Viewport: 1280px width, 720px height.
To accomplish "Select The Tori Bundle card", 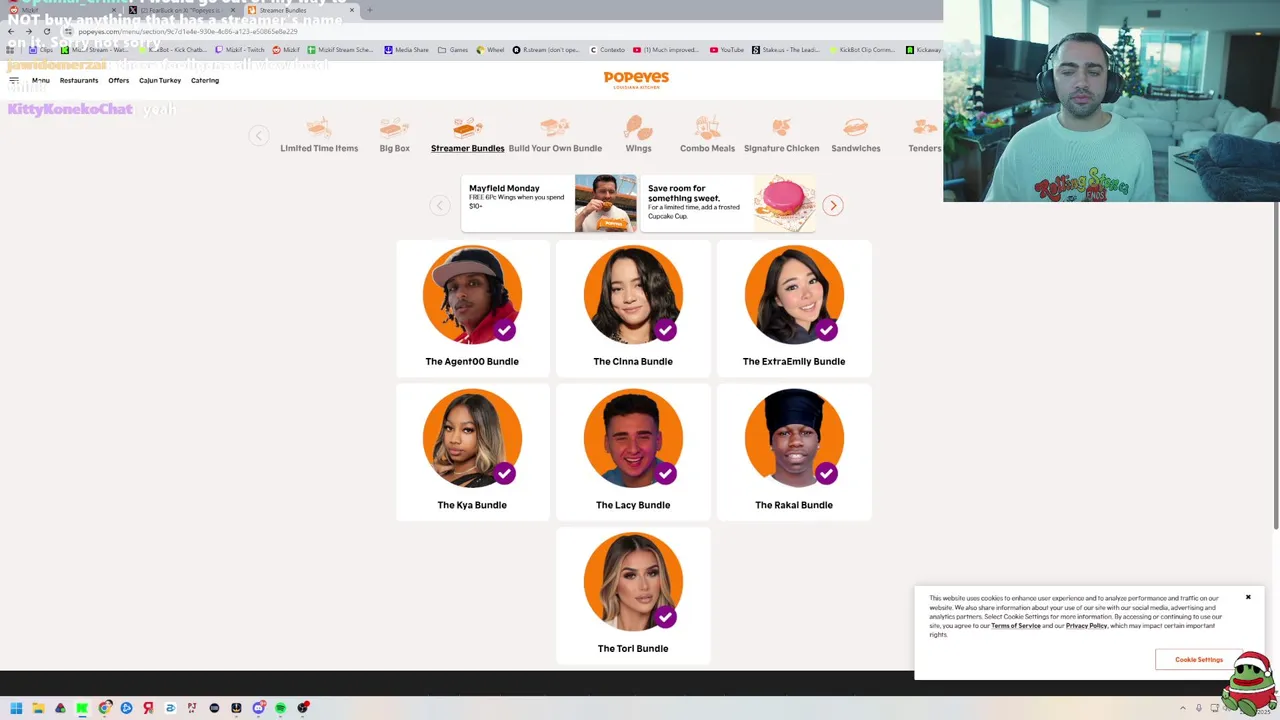I will click(x=633, y=596).
